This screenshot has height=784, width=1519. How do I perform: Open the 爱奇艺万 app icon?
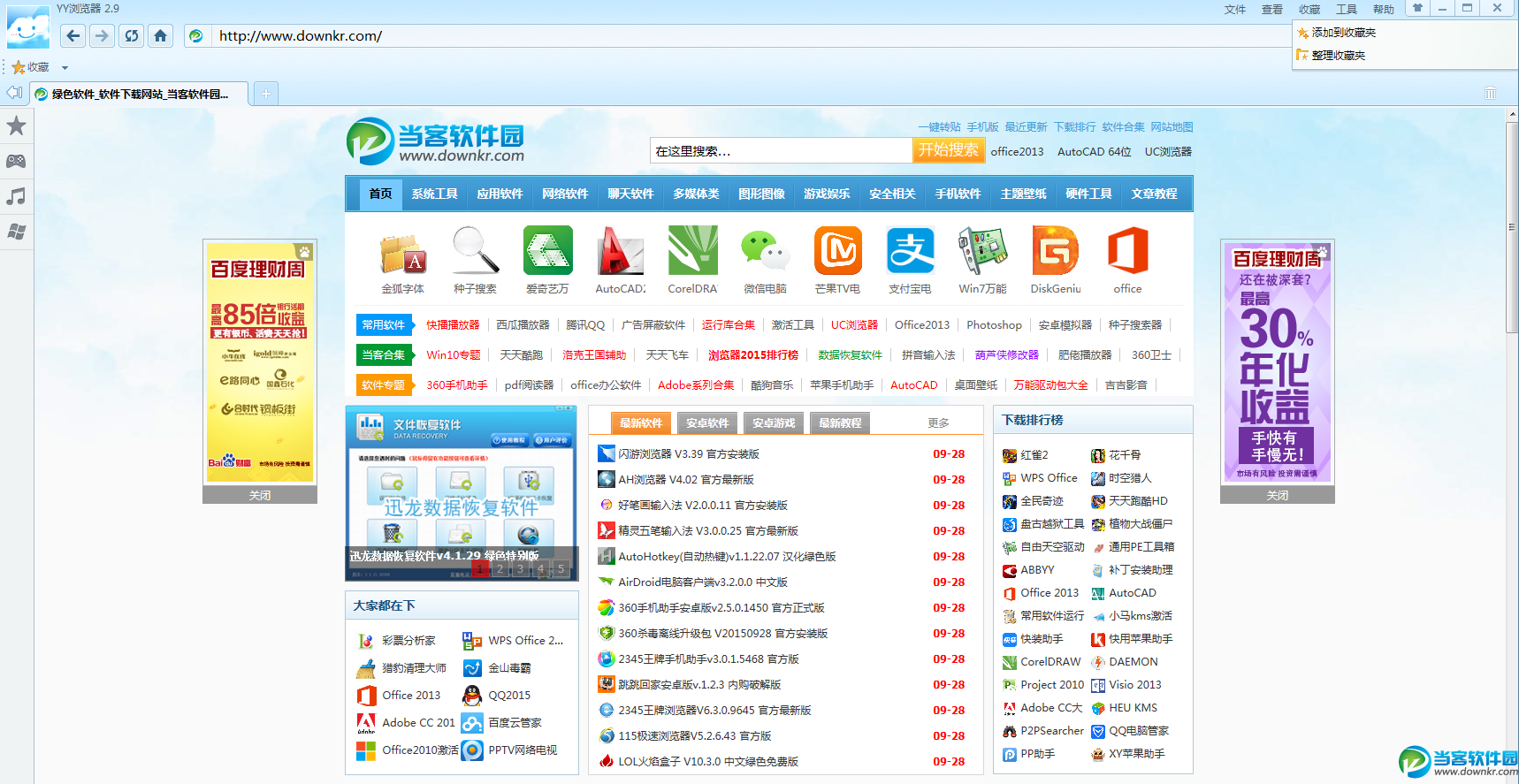click(547, 251)
